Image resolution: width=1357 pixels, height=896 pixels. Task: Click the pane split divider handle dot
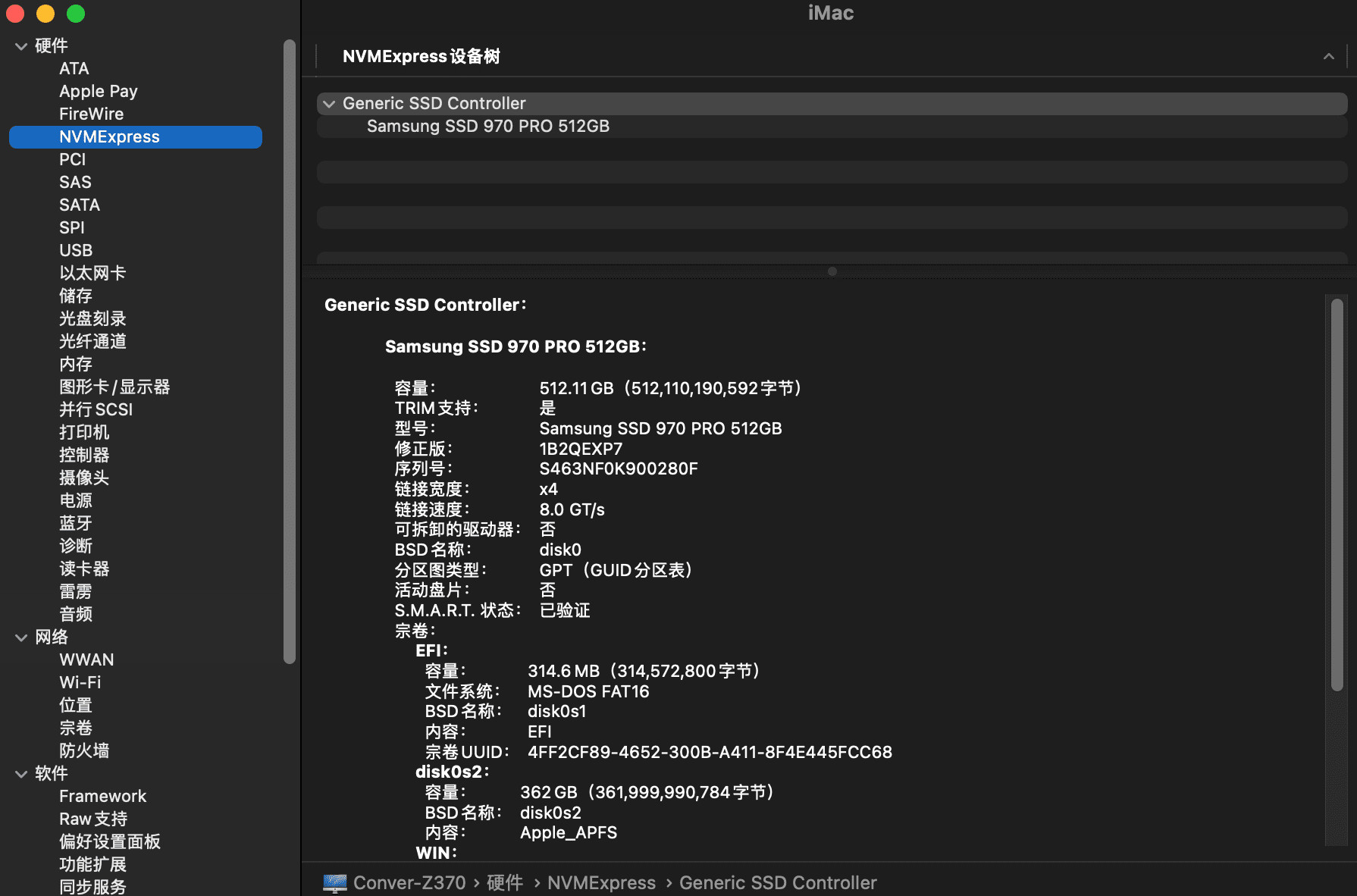click(832, 271)
